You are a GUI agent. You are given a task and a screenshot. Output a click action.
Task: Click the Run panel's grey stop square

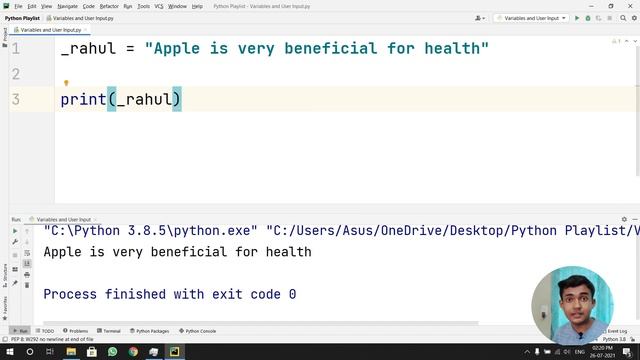click(15, 255)
